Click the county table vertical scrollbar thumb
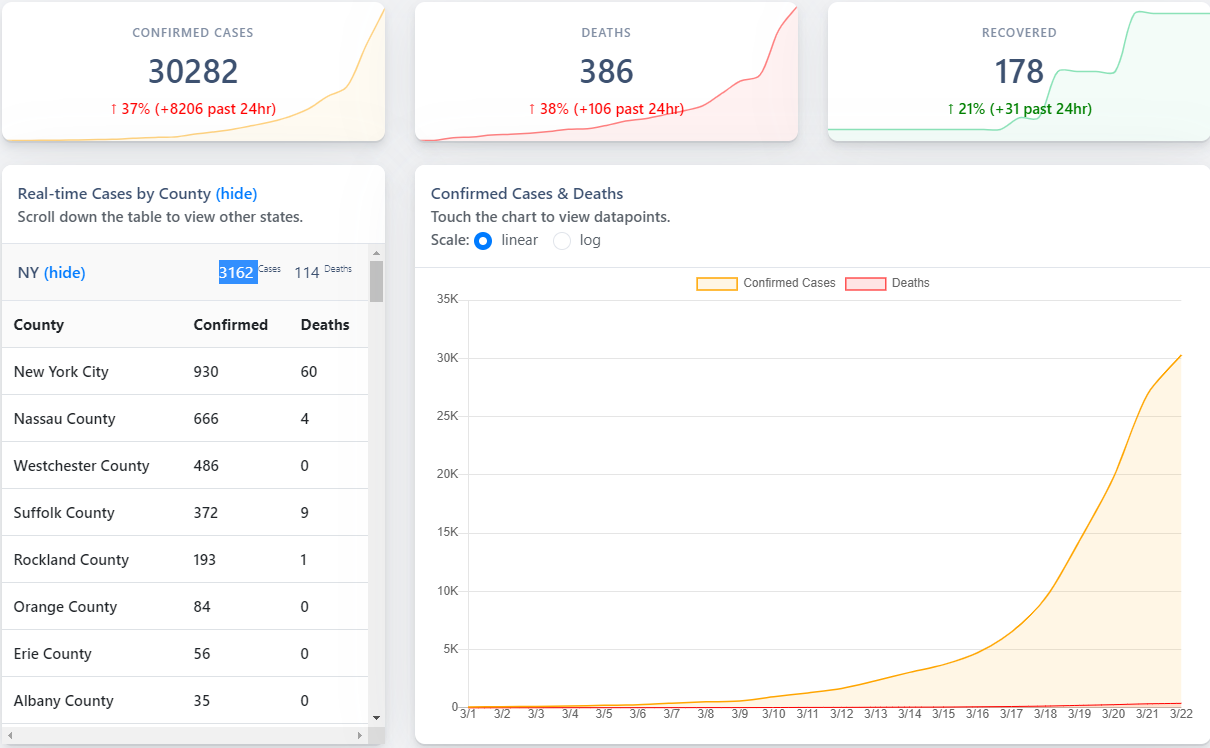1210x748 pixels. click(x=376, y=281)
